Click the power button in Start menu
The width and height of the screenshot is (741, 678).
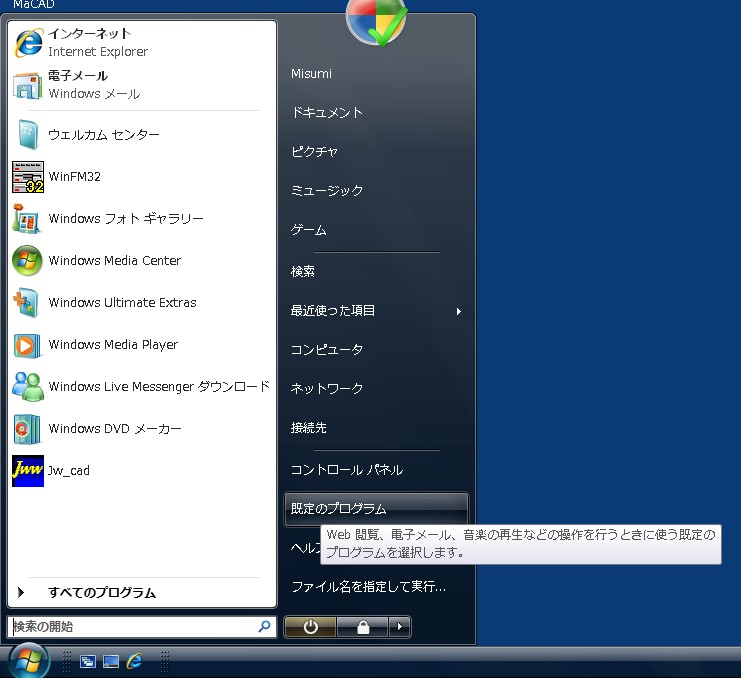(x=310, y=627)
